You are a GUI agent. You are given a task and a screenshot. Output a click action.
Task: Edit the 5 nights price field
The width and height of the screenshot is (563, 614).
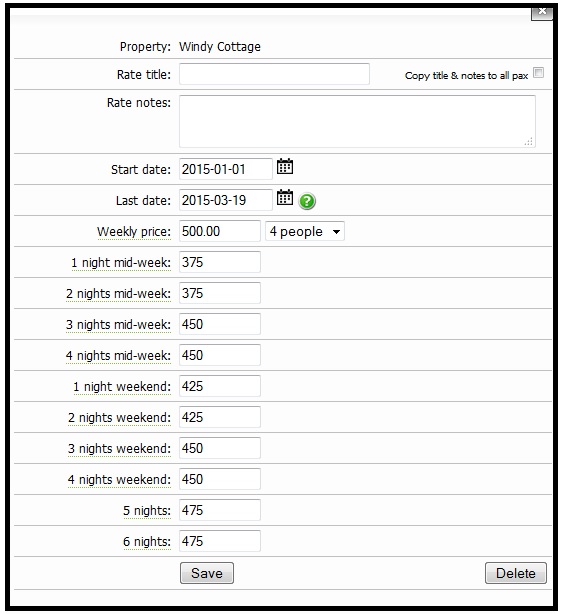point(220,510)
